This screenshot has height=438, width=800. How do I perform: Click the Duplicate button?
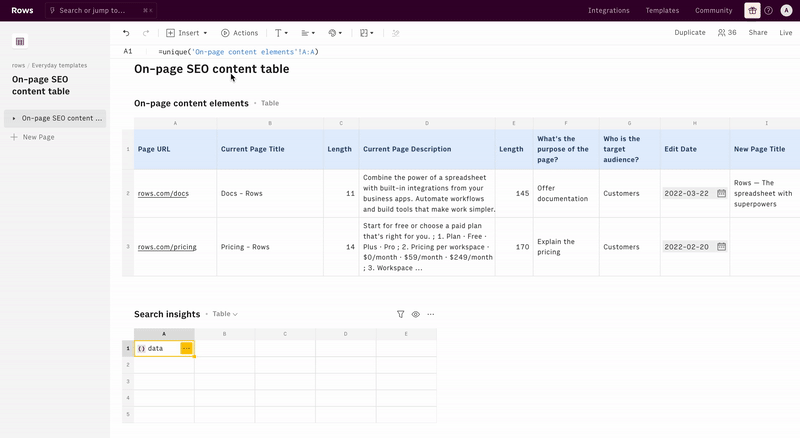click(690, 32)
